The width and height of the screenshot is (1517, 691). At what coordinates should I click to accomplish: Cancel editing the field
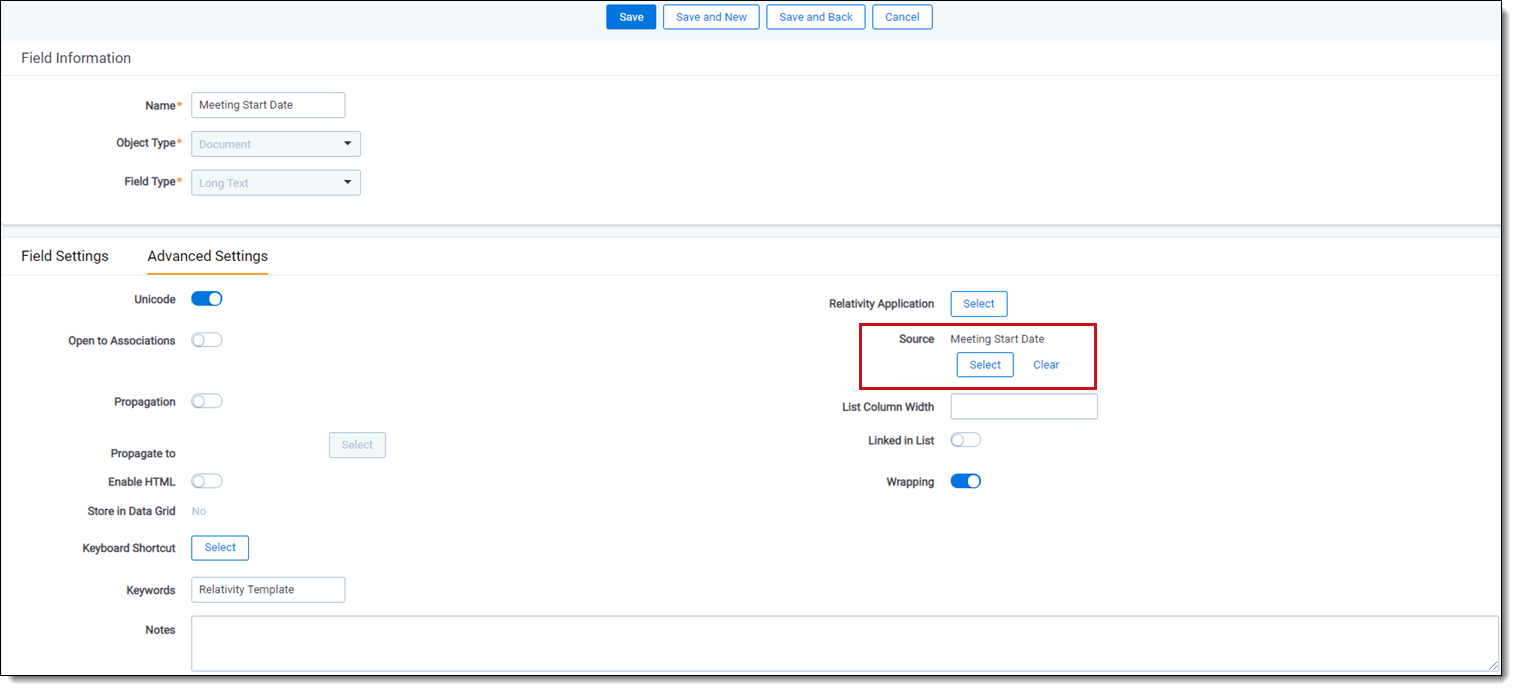902,17
